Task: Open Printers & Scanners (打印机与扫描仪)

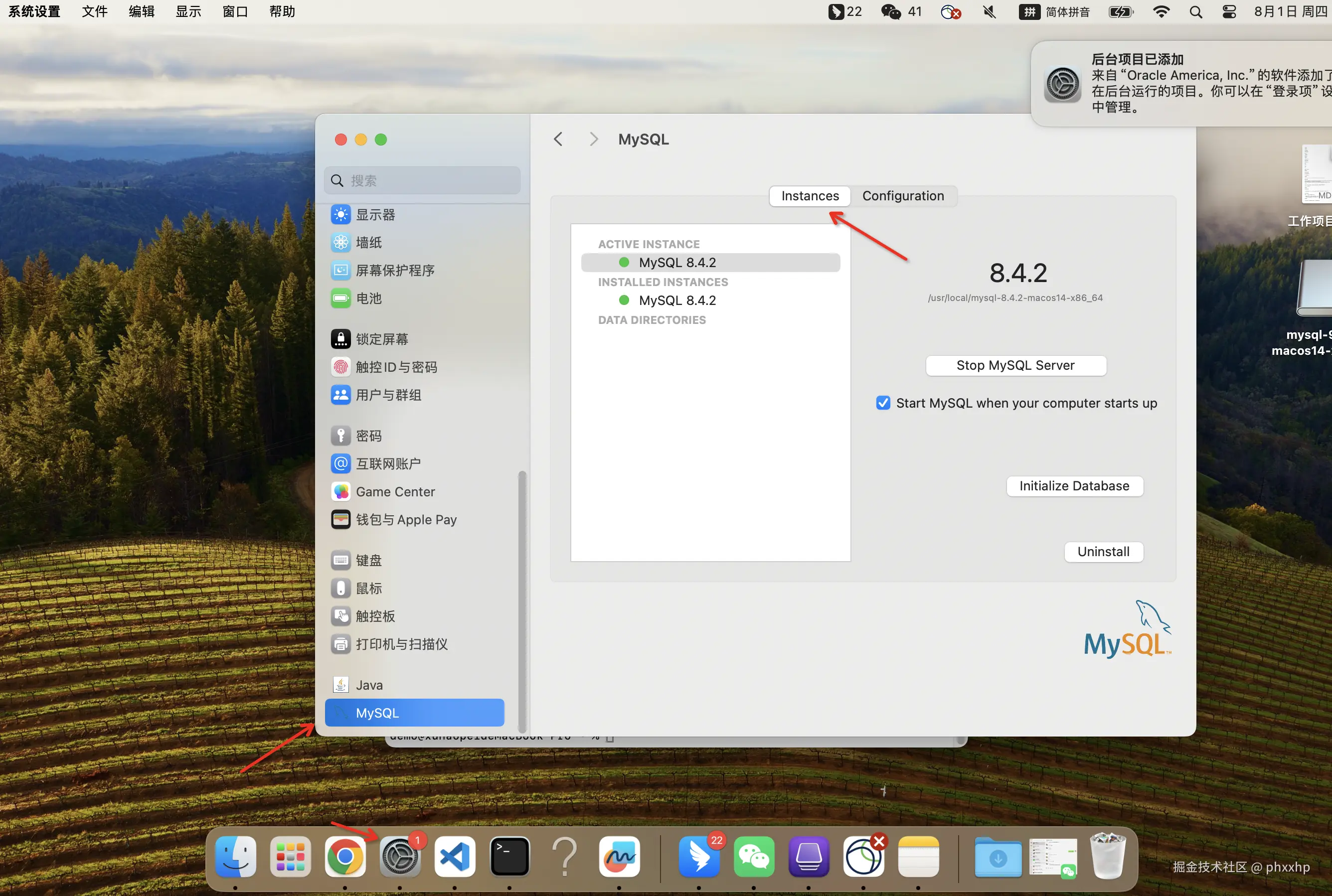Action: 401,644
